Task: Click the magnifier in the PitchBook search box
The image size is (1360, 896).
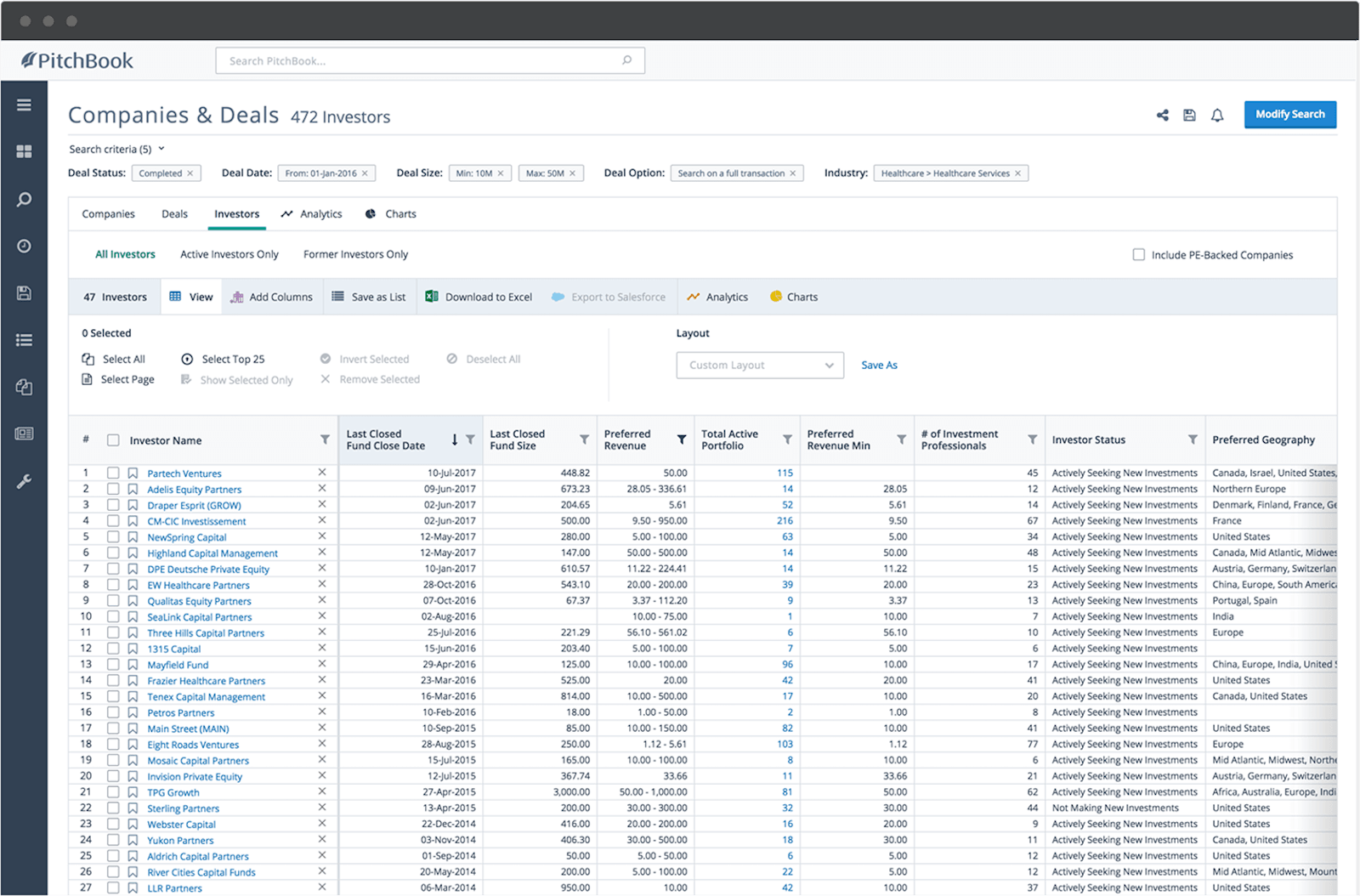Action: [626, 60]
